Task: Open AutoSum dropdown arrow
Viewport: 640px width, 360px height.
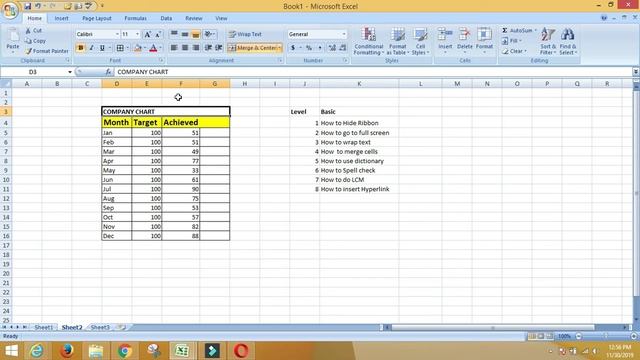Action: pos(536,31)
